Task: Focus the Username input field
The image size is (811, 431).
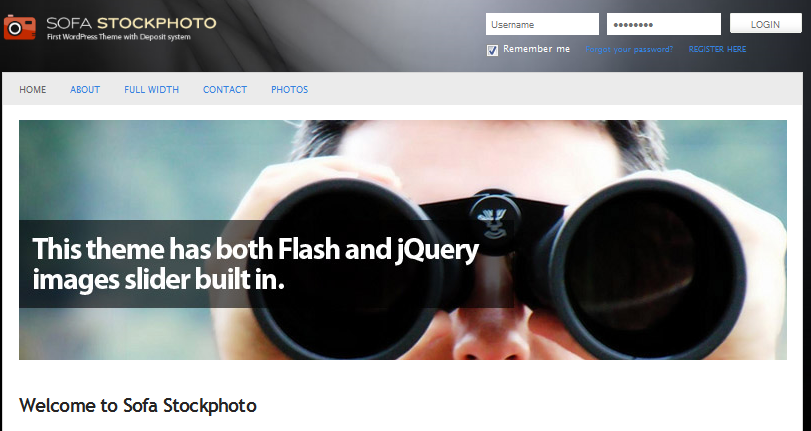Action: point(542,24)
